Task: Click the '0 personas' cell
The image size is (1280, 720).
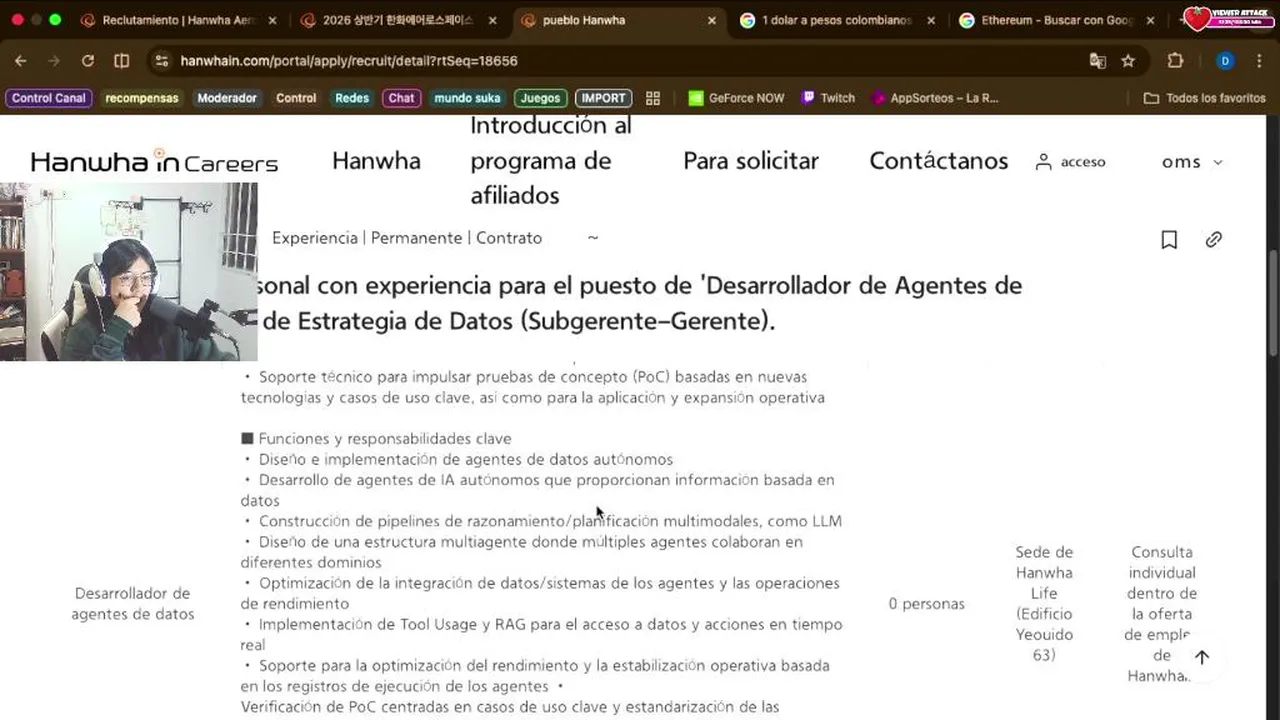Action: coord(927,604)
